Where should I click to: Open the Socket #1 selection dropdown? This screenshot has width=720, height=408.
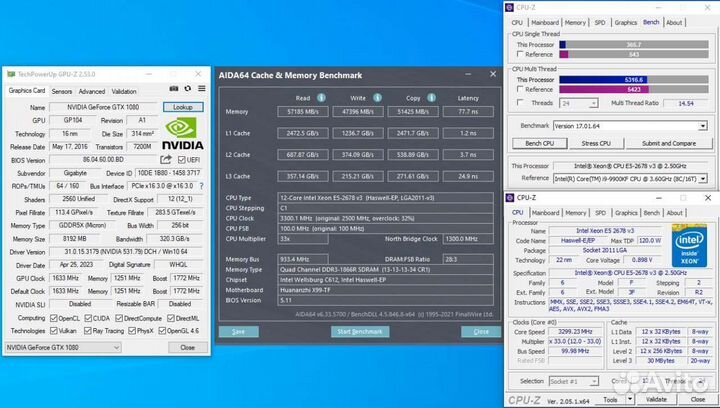[574, 381]
